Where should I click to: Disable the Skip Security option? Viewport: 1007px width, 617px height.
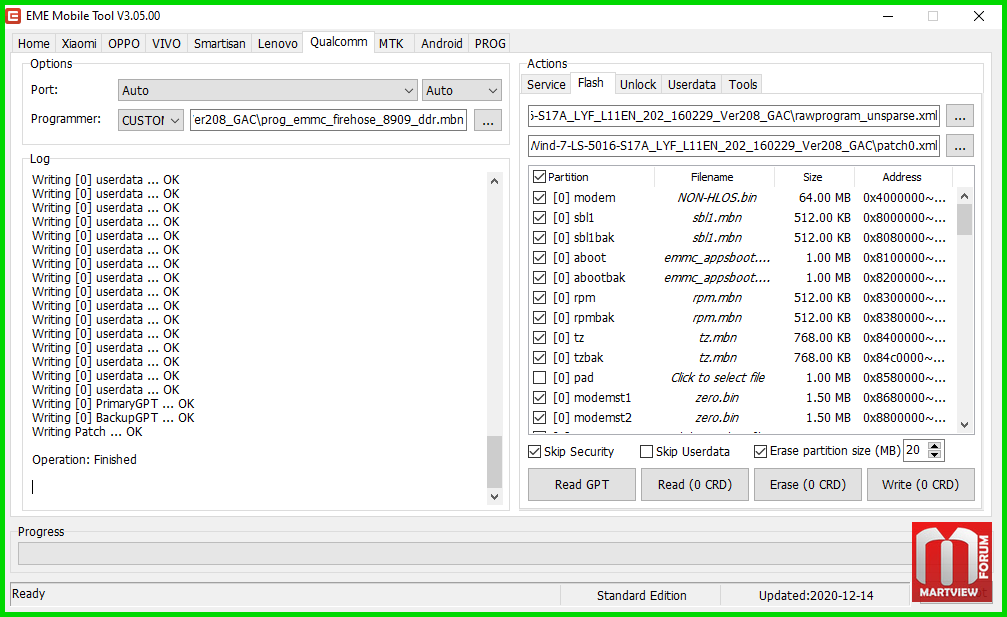[534, 452]
